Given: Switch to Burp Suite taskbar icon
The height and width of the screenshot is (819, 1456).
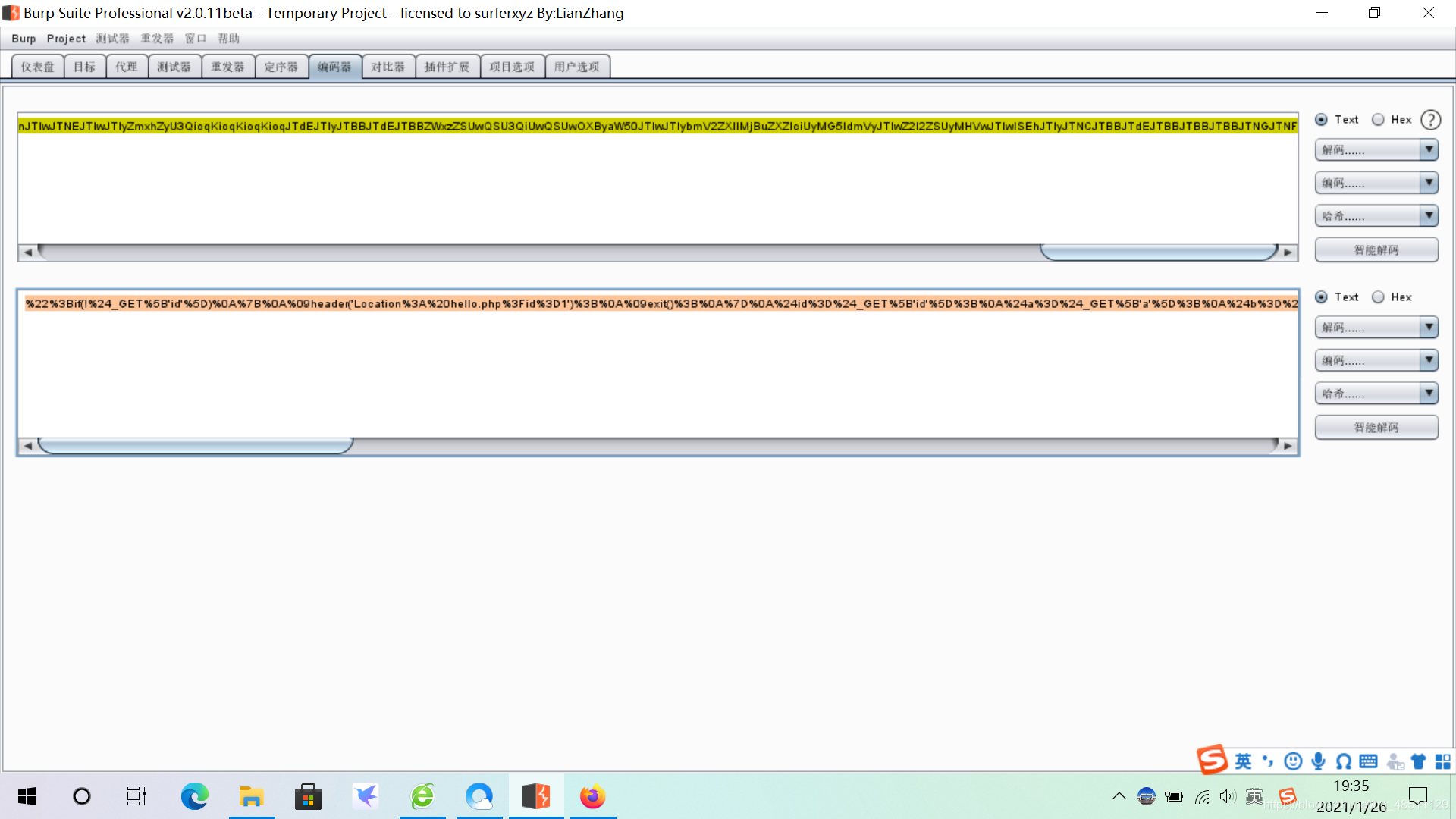Looking at the screenshot, I should click(x=536, y=796).
